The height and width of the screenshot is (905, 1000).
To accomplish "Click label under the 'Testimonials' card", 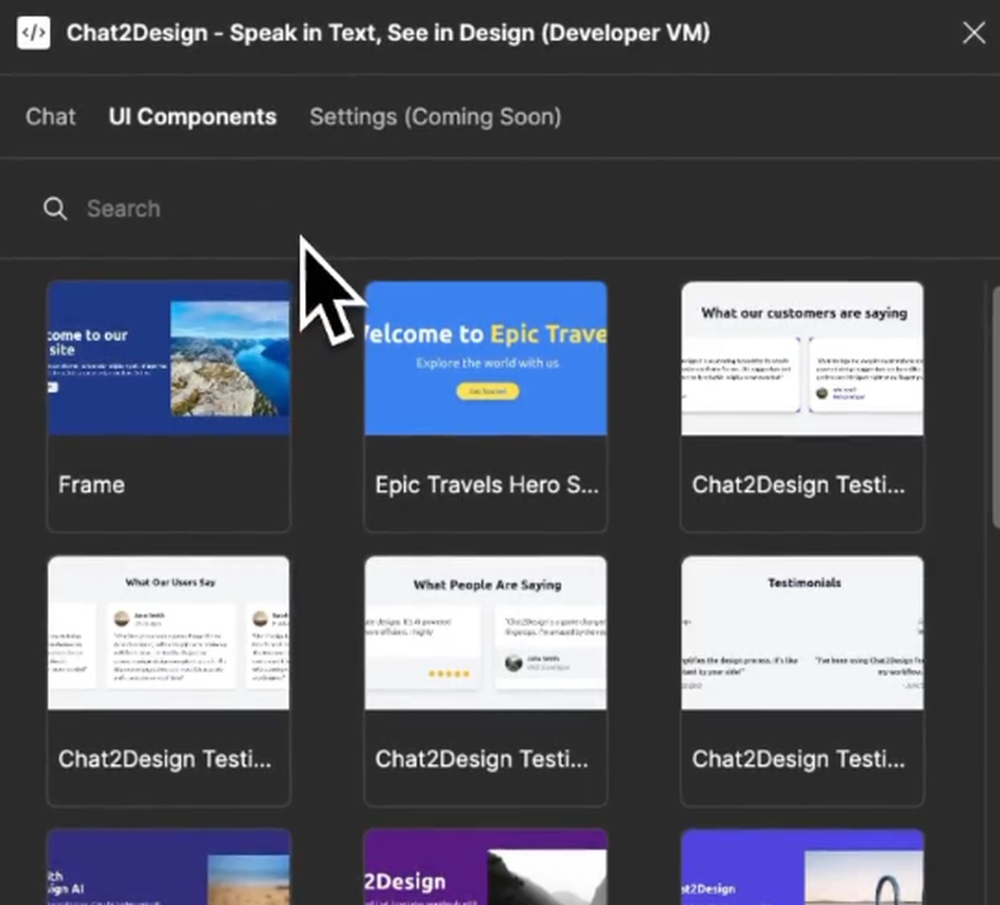I will click(798, 759).
